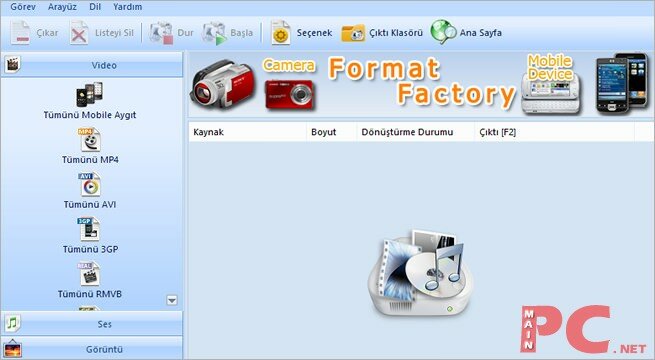Collapse the Video panel header
Image resolution: width=655 pixels, height=360 pixels.
92,65
